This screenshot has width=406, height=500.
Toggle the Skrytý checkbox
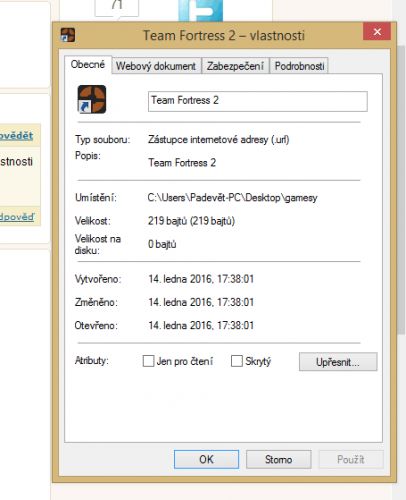[237, 361]
